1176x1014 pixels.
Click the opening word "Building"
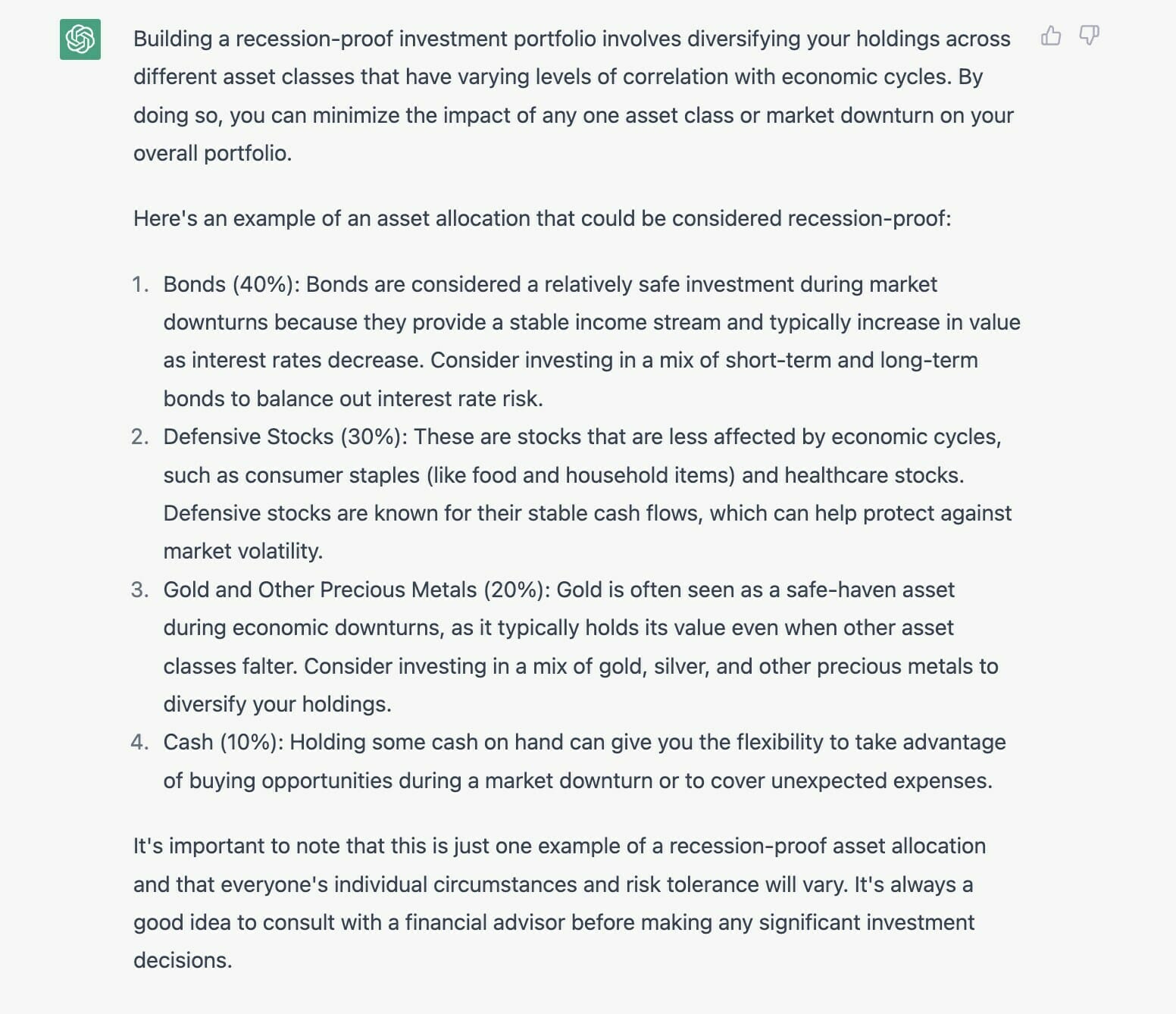click(172, 39)
